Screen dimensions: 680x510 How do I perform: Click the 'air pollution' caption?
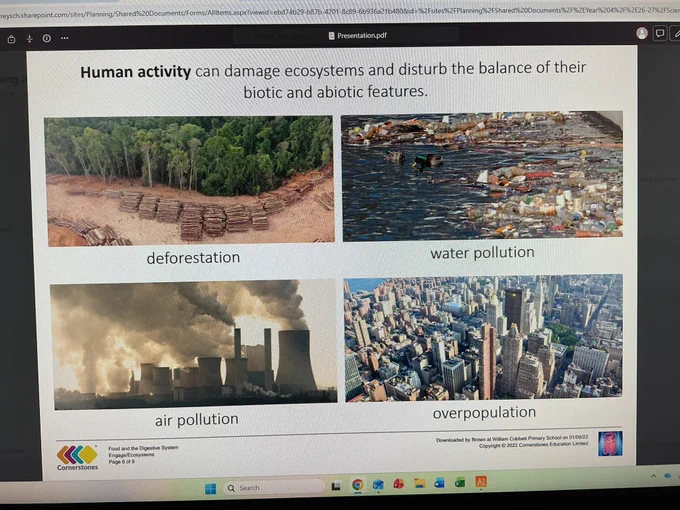(197, 419)
